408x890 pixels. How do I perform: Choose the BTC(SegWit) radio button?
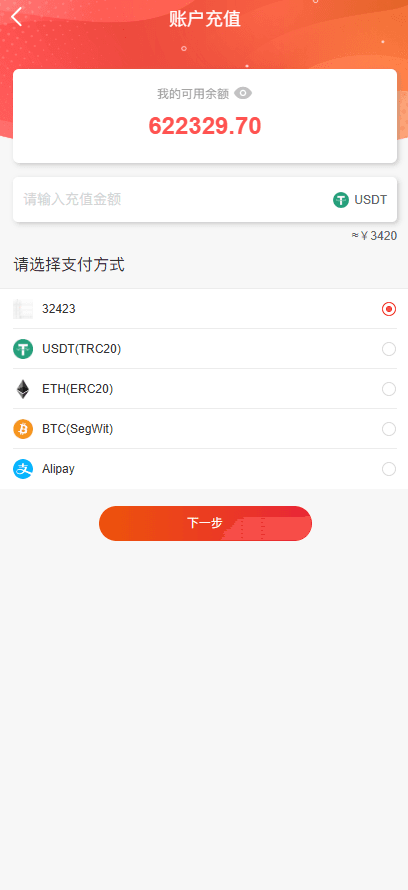(x=389, y=429)
